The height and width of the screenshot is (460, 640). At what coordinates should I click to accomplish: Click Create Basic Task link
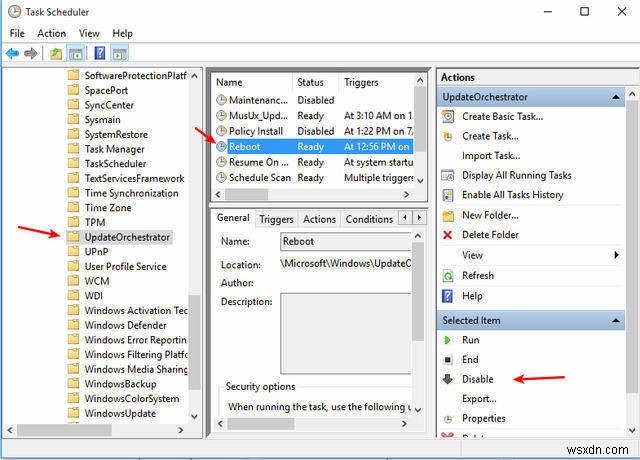pos(502,117)
